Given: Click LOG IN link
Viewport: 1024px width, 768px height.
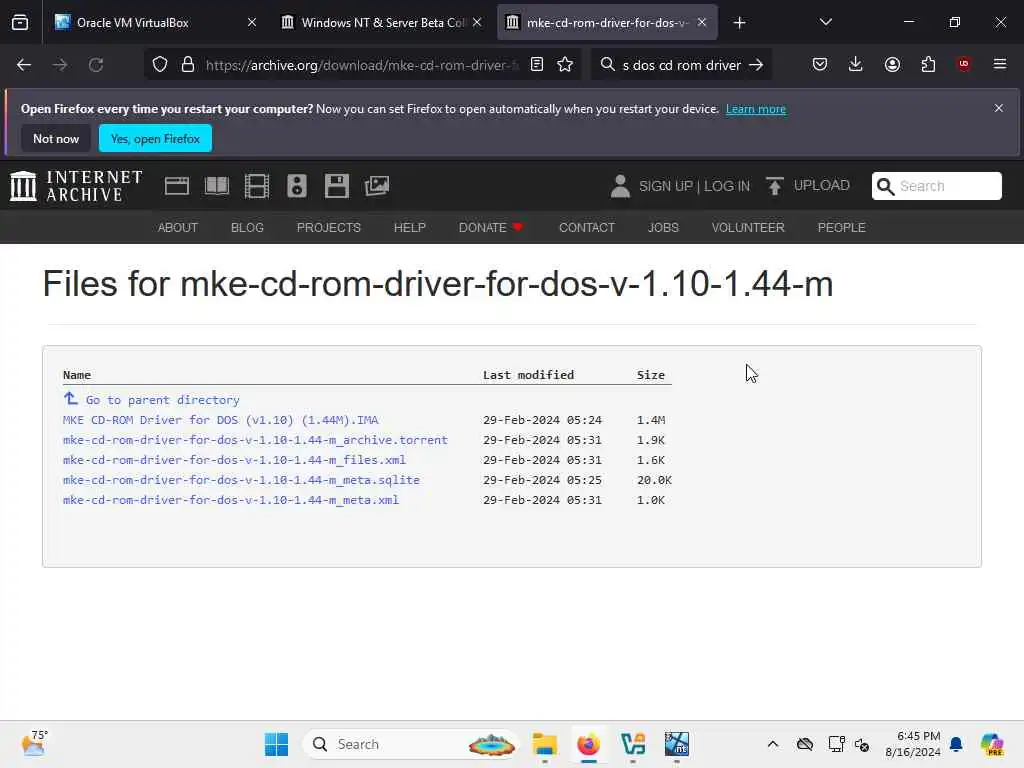Looking at the screenshot, I should point(727,186).
